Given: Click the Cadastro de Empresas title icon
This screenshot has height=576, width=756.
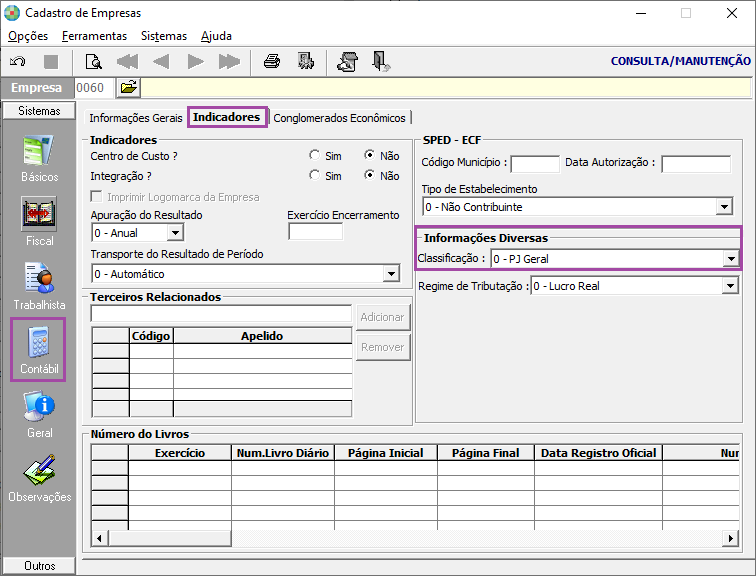Looking at the screenshot, I should click(x=12, y=13).
